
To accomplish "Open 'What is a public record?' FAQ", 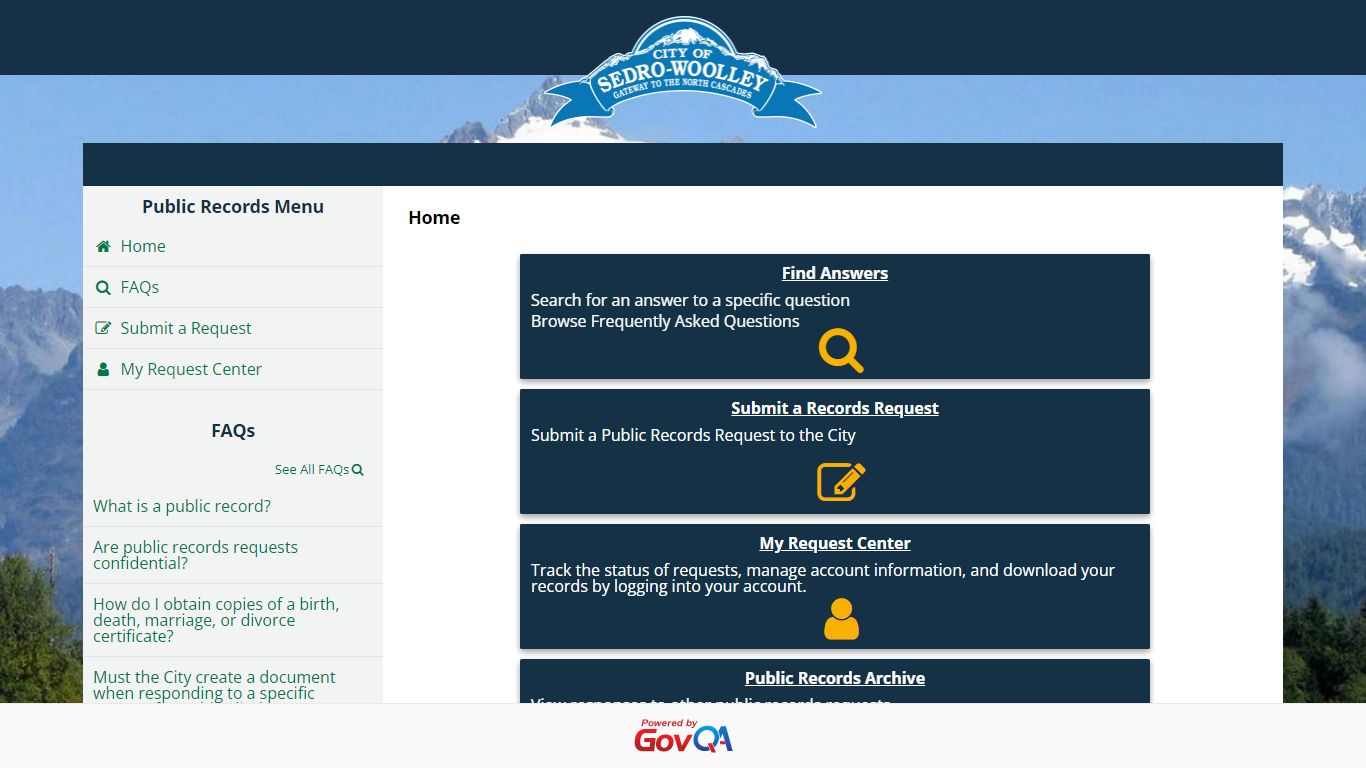I will pyautogui.click(x=182, y=506).
